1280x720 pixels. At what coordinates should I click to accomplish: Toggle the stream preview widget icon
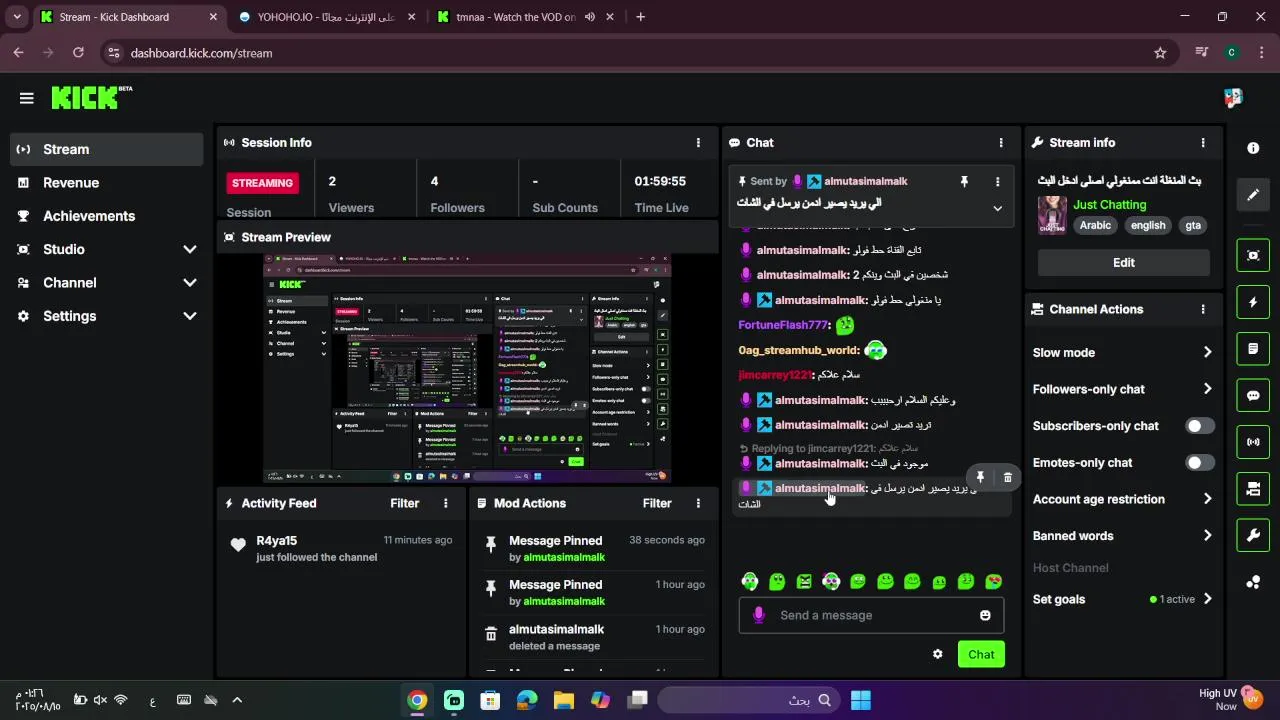point(1253,255)
